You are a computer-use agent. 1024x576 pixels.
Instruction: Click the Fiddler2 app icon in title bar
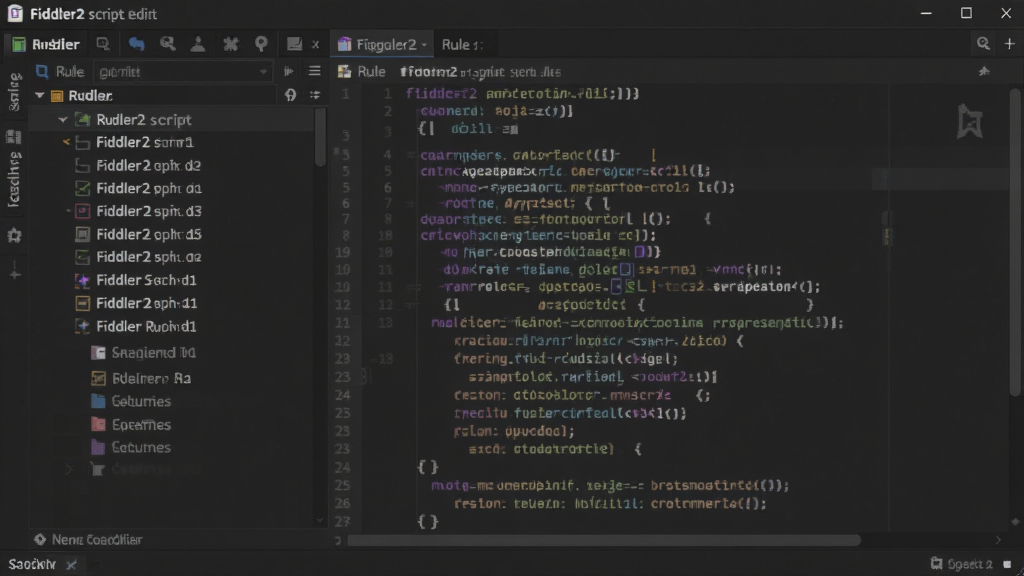click(x=14, y=13)
